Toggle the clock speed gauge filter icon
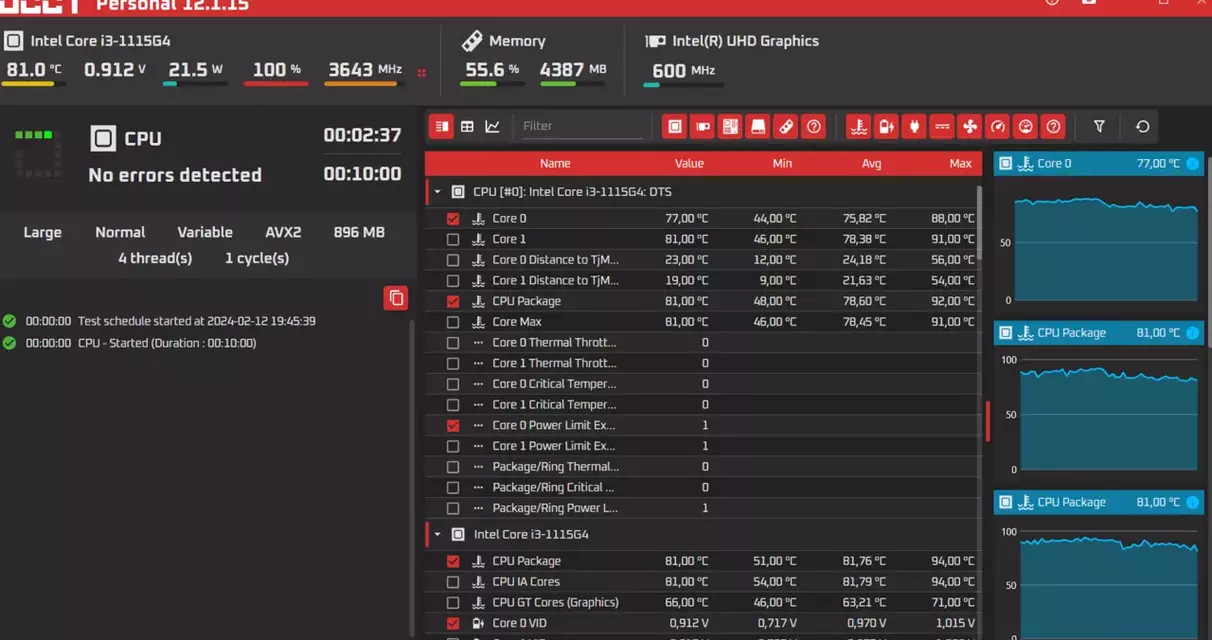 [997, 126]
